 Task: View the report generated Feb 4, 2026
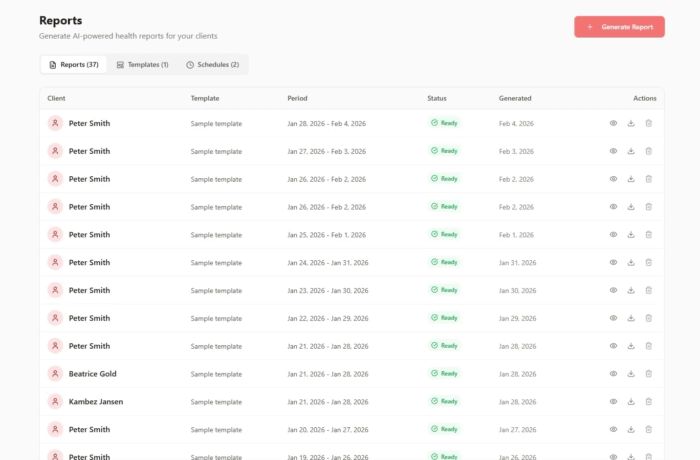[x=613, y=123]
